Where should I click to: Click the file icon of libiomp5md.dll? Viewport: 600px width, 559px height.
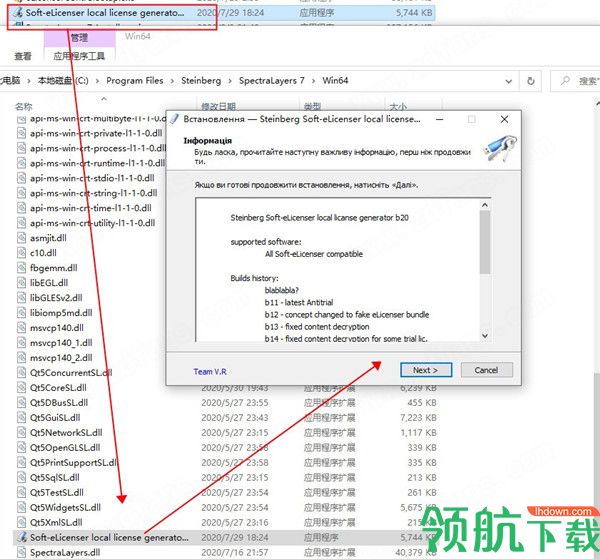21,312
